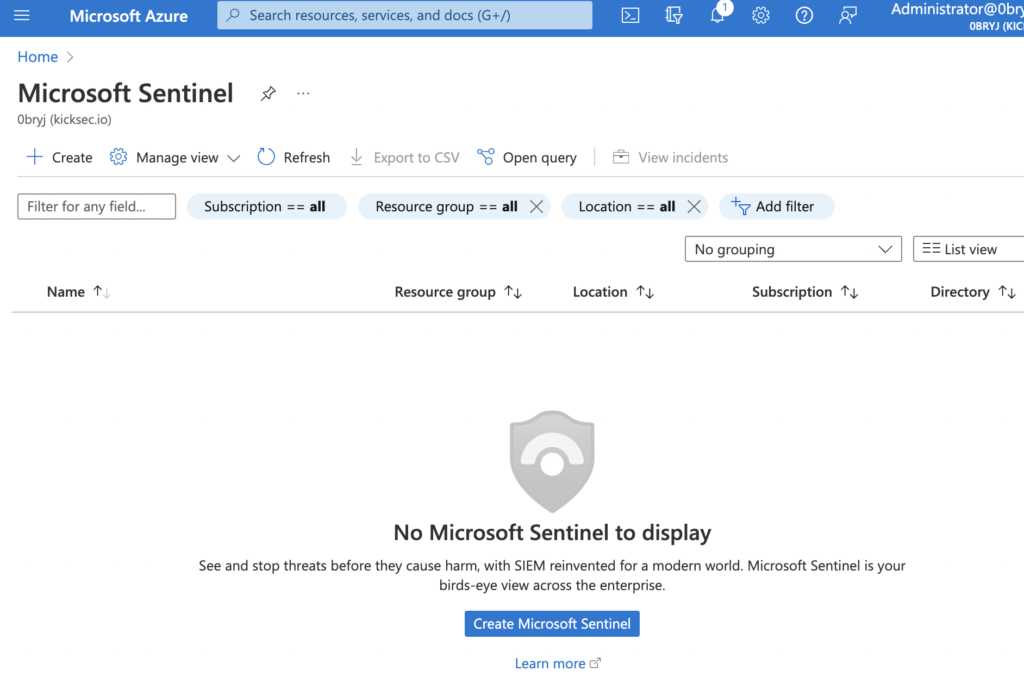Viewport: 1024px width, 677px height.
Task: Open the more options ellipsis beside title
Action: tap(303, 93)
